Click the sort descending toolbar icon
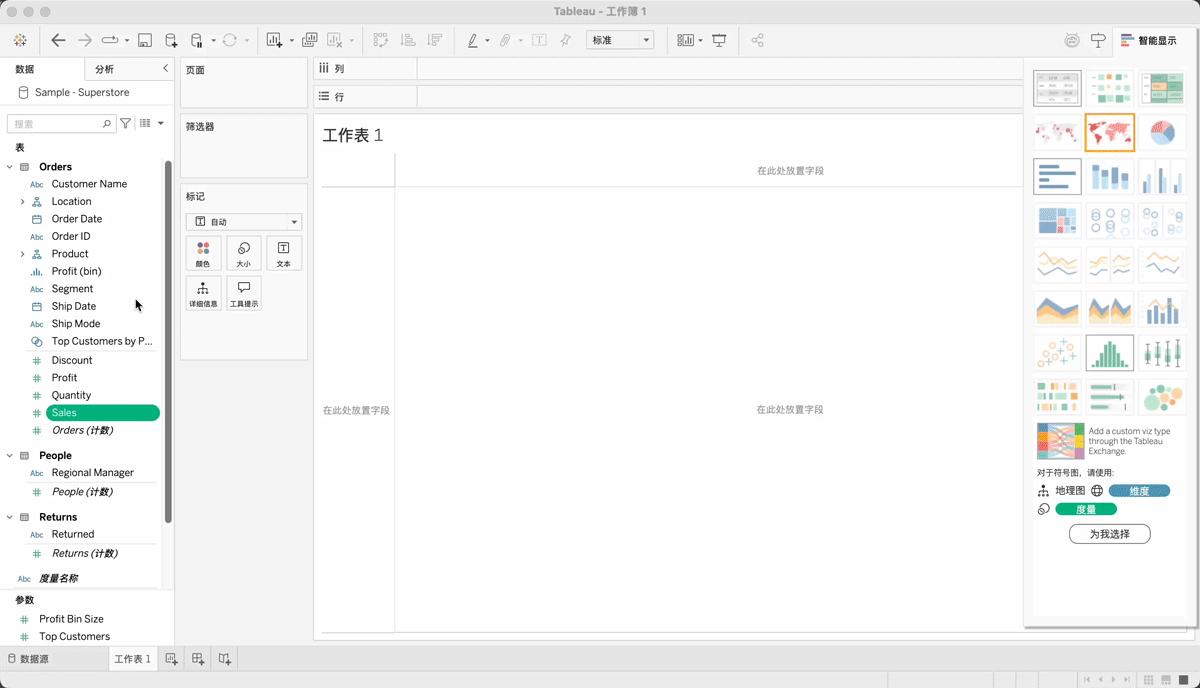Viewport: 1200px width, 688px height. [434, 40]
